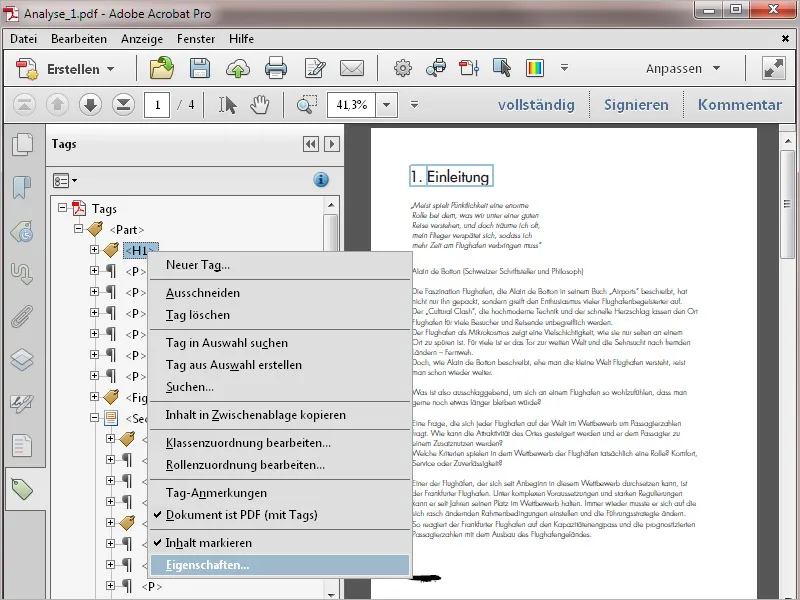Viewport: 800px width, 600px height.
Task: Click the Tags pane right arrow button
Action: point(332,144)
